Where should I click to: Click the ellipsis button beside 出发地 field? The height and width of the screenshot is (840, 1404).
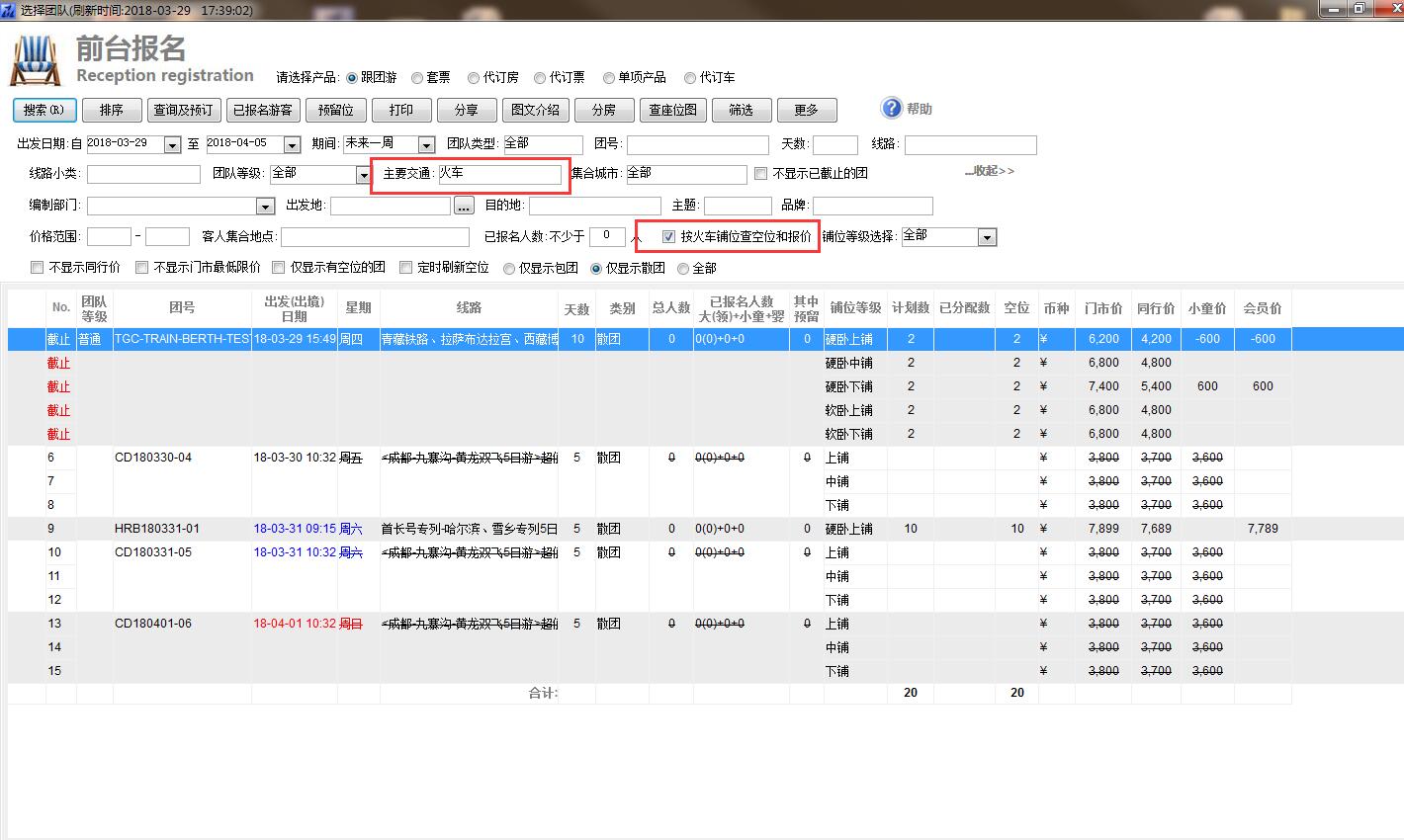tap(465, 206)
